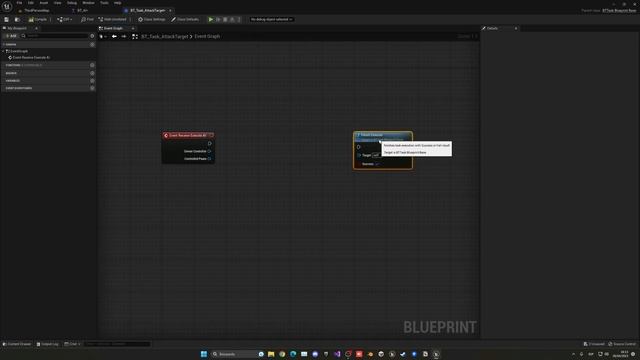Open the graph bookmarks dropdown
The width and height of the screenshot is (640, 360).
point(103,36)
